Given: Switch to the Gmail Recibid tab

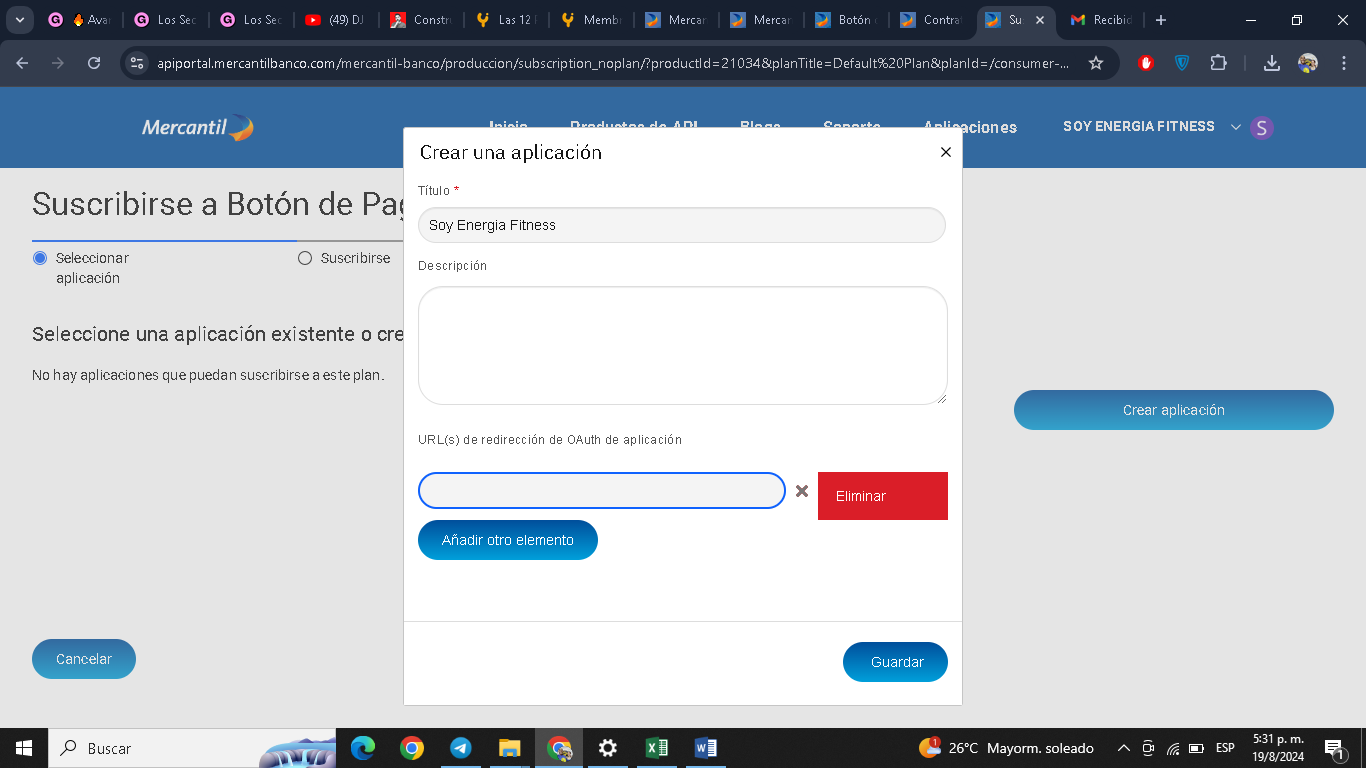Looking at the screenshot, I should click(x=1100, y=20).
